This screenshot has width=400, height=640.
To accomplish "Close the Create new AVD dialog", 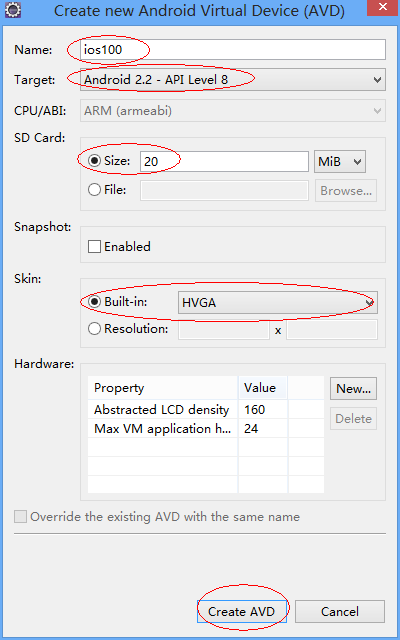I will coord(382,7).
